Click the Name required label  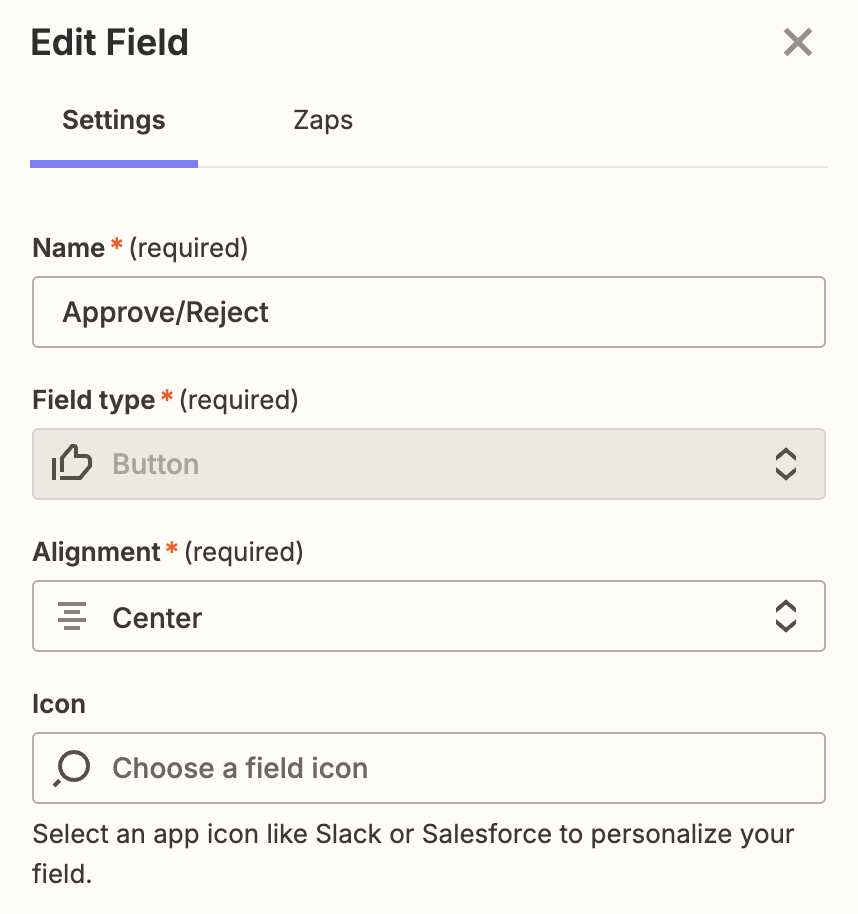click(x=140, y=248)
